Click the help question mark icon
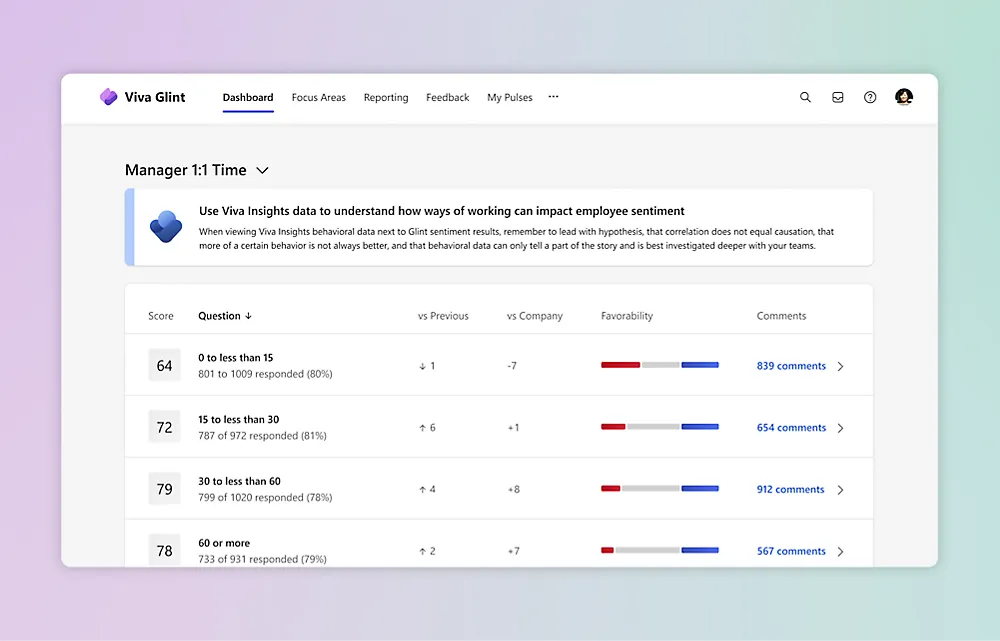Image resolution: width=1000 pixels, height=641 pixels. point(870,97)
